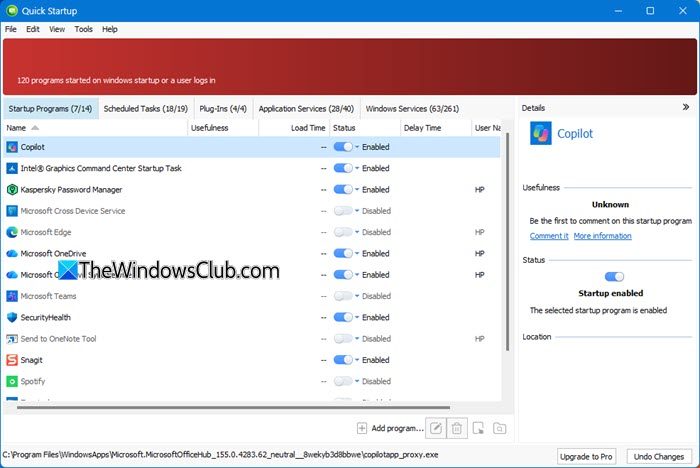Click the Undo Changes button

point(658,456)
